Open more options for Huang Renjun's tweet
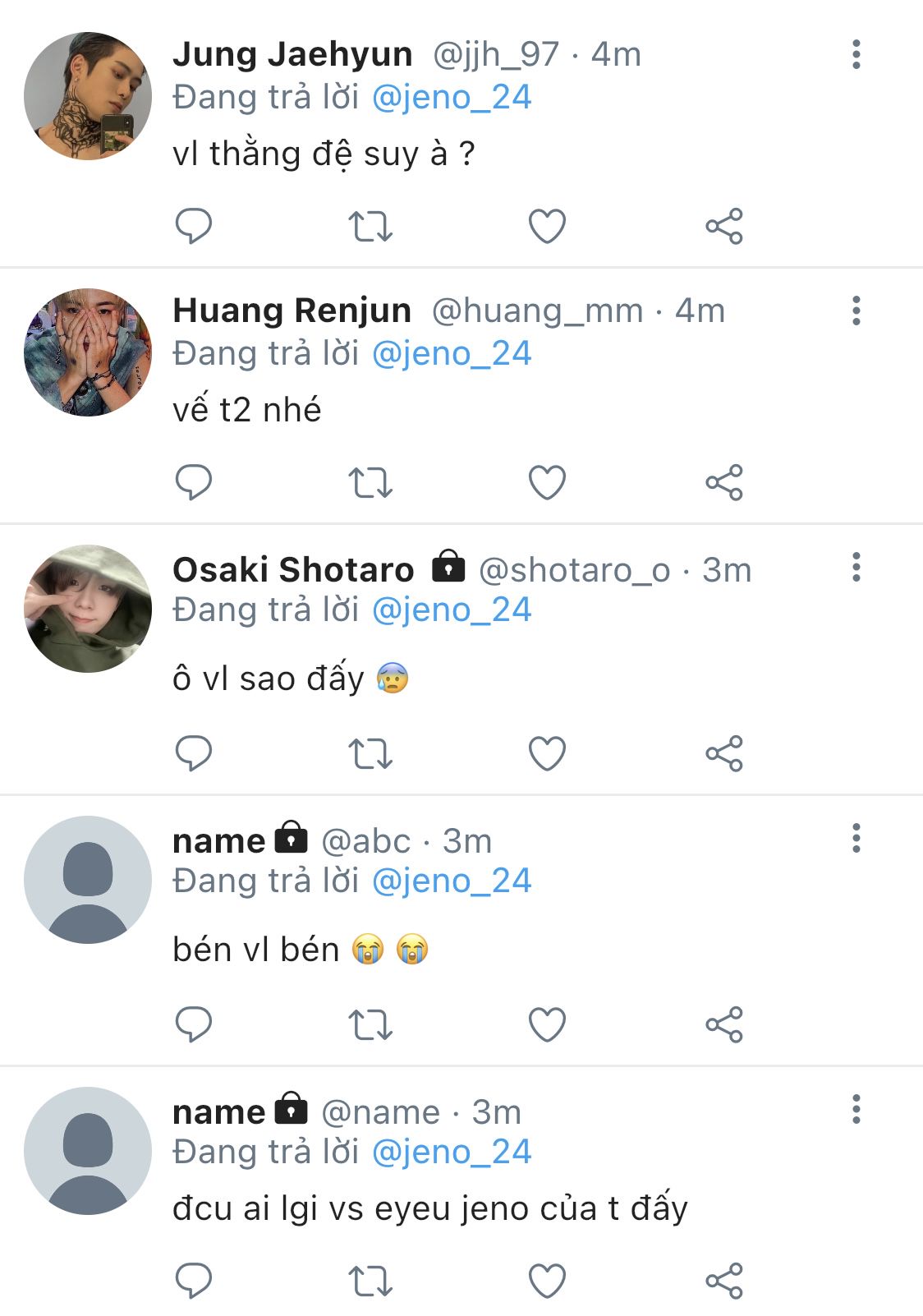 [x=856, y=311]
